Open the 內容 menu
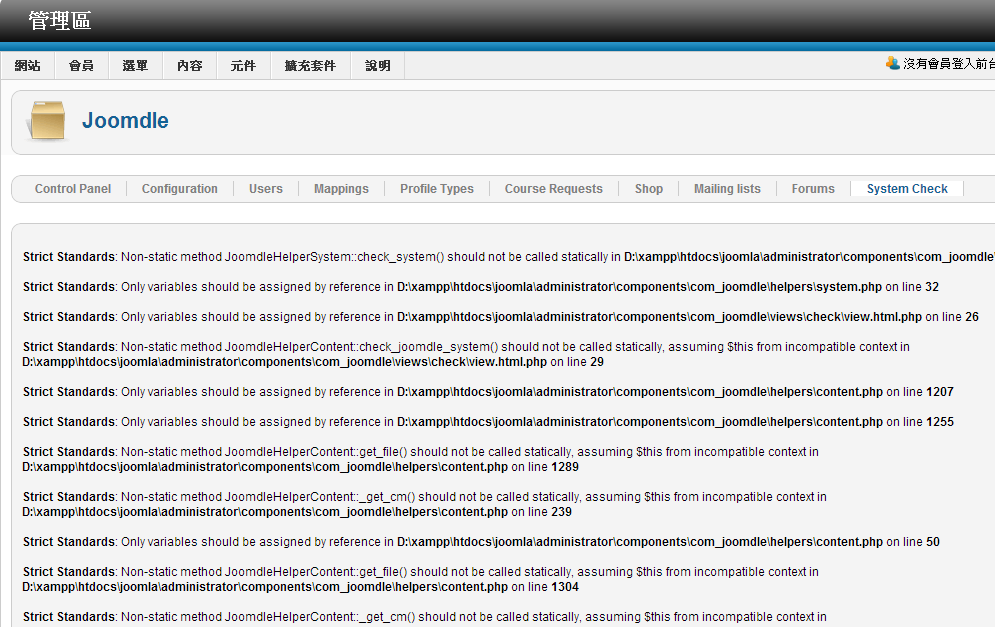995x627 pixels. 189,65
